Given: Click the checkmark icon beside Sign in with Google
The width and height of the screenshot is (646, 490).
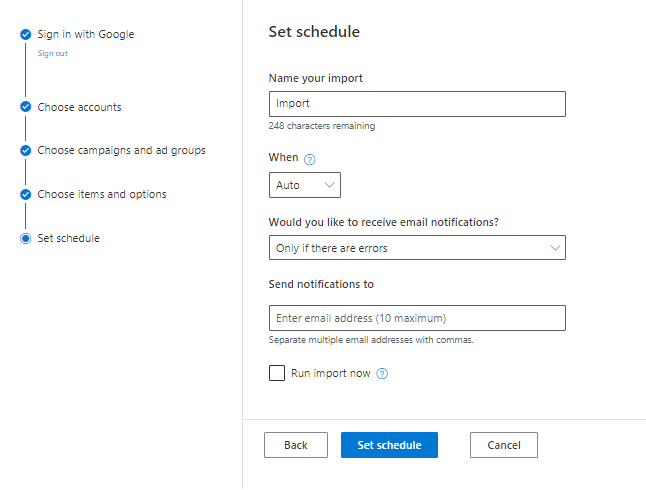Looking at the screenshot, I should click(x=25, y=34).
